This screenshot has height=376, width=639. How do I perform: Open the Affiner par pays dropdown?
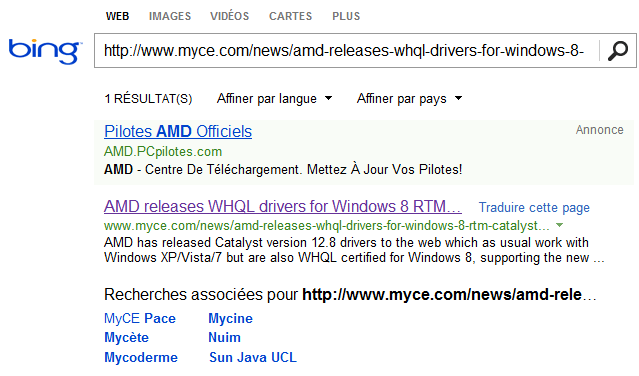tap(410, 99)
